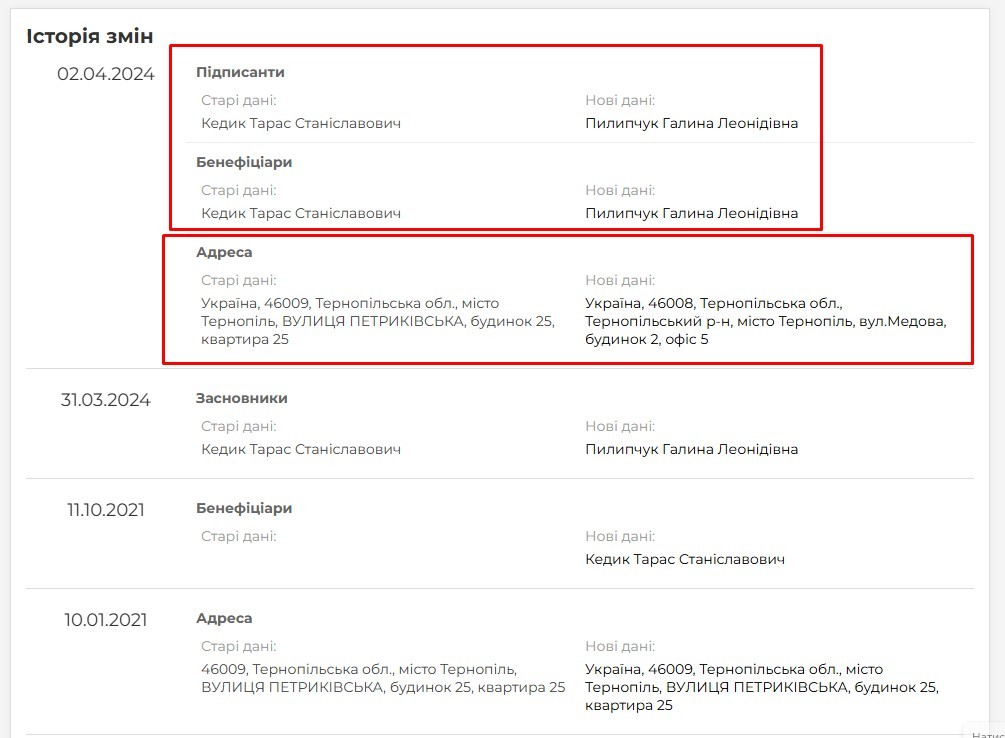
Task: Click 'Бенефіціари' title under 11.10.2021
Action: click(244, 508)
